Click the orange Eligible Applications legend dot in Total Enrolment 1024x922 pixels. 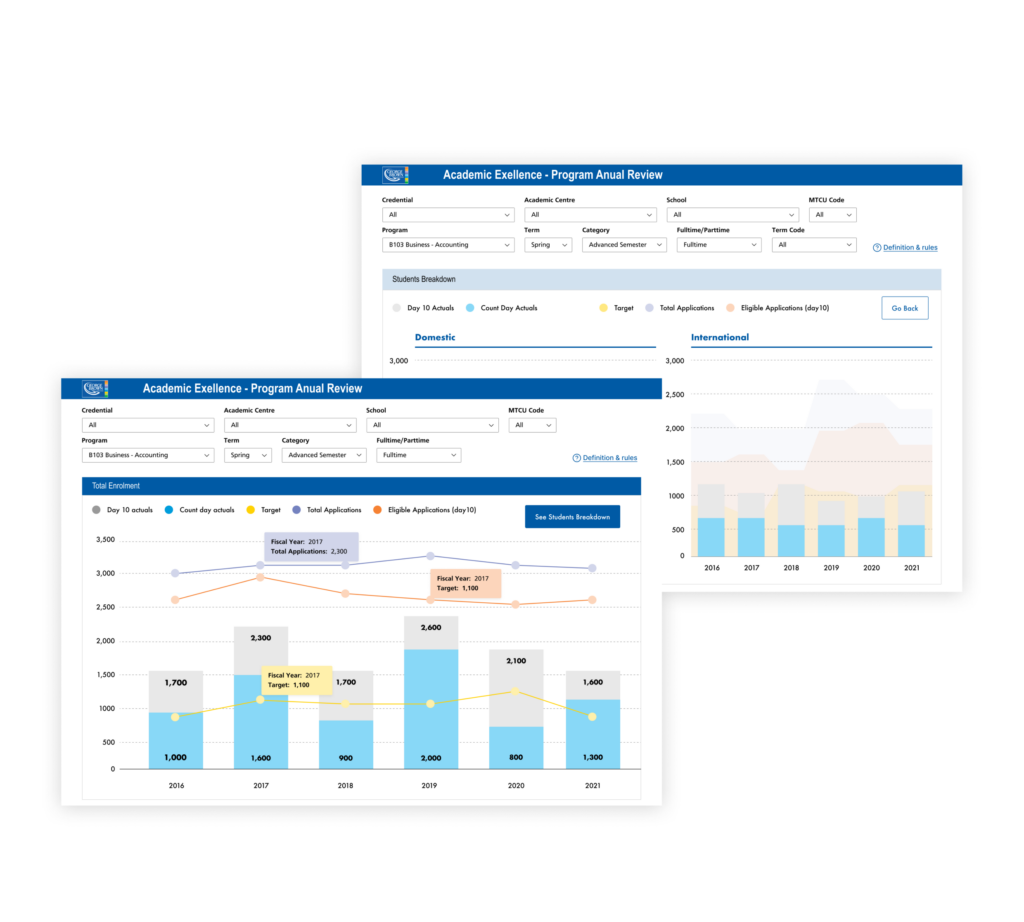[378, 510]
